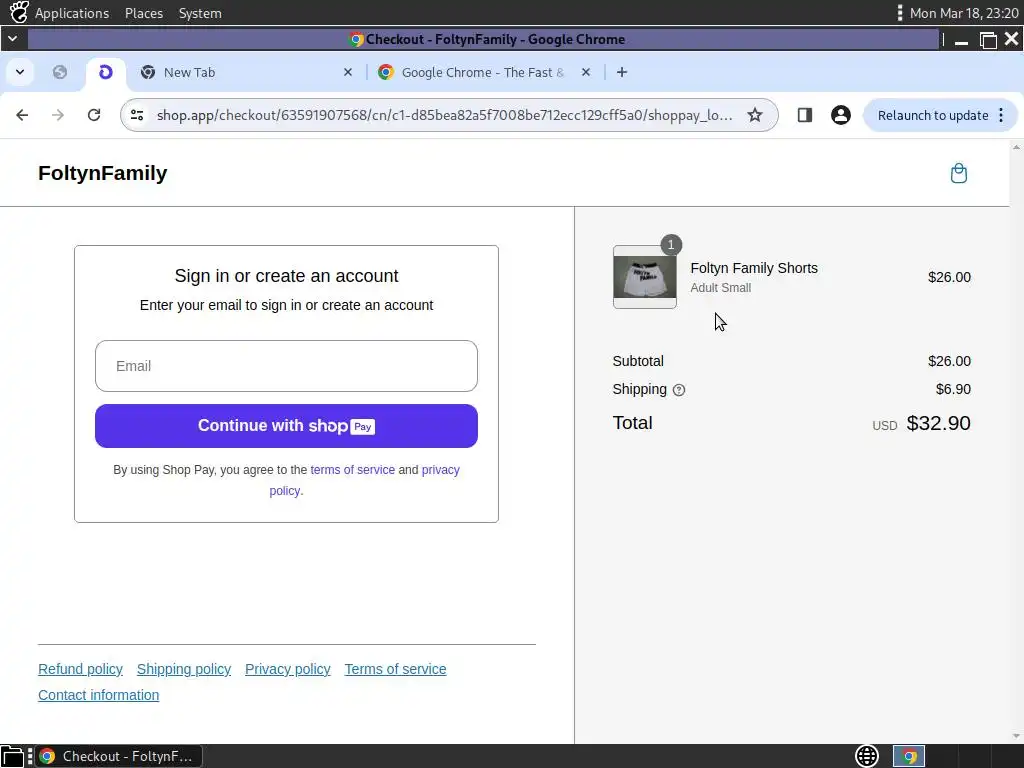
Task: Open the Terms of service footer link
Action: coord(395,669)
